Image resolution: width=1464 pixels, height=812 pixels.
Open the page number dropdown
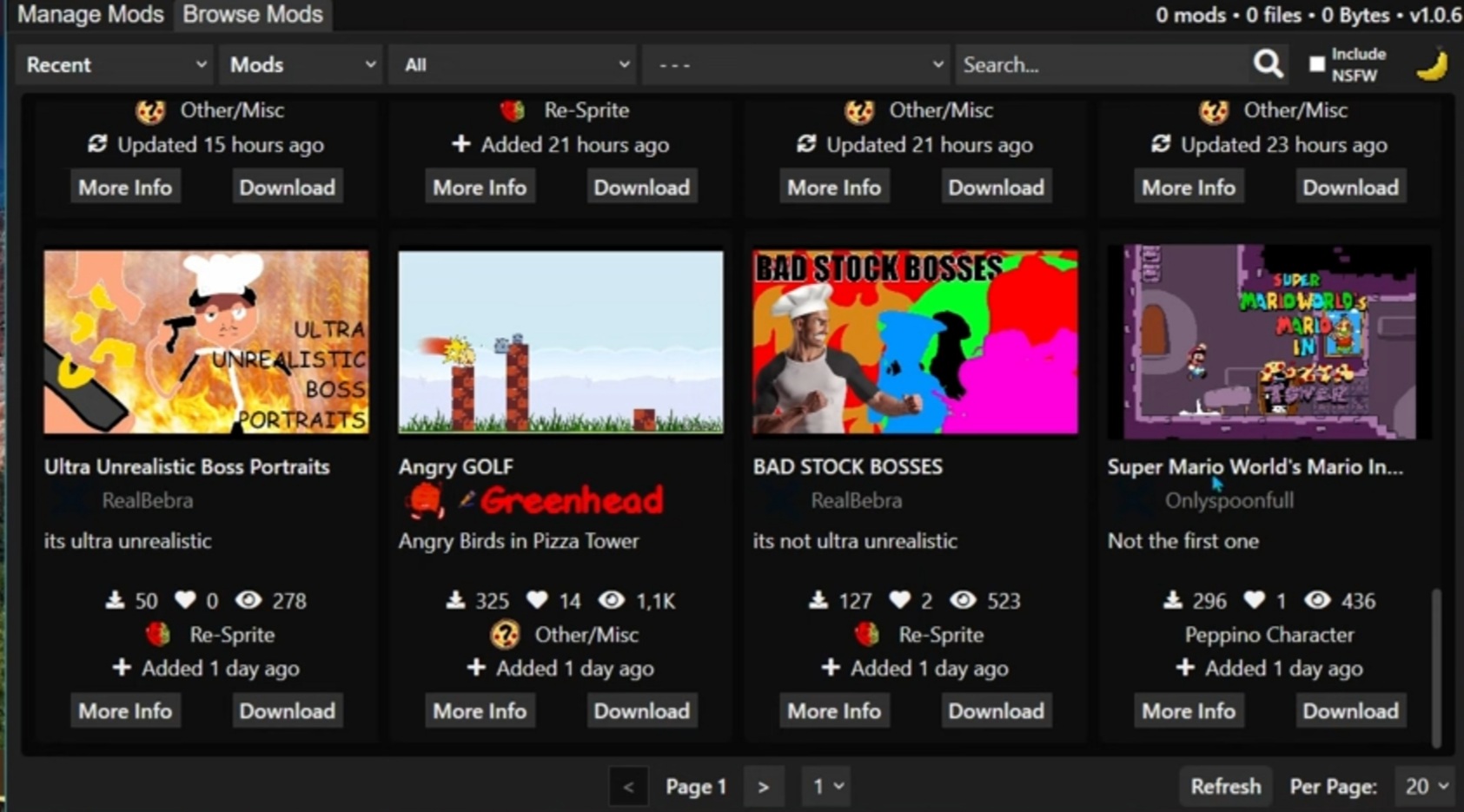coord(826,786)
